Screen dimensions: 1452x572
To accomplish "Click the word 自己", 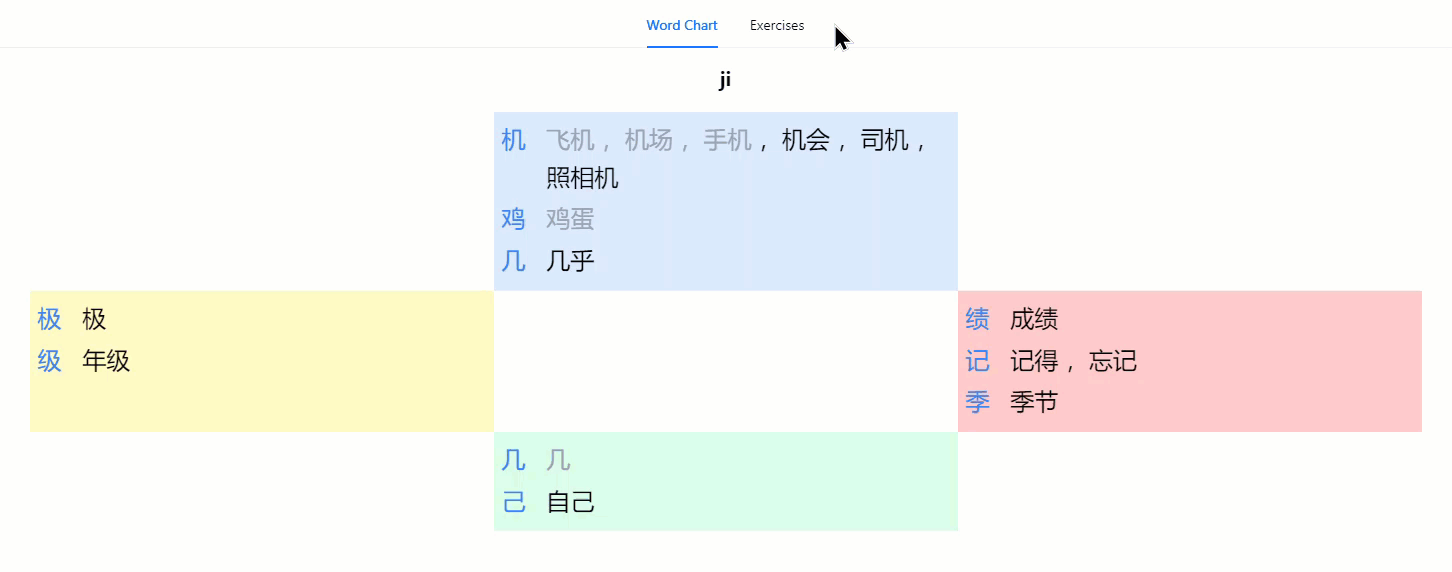I will point(570,502).
